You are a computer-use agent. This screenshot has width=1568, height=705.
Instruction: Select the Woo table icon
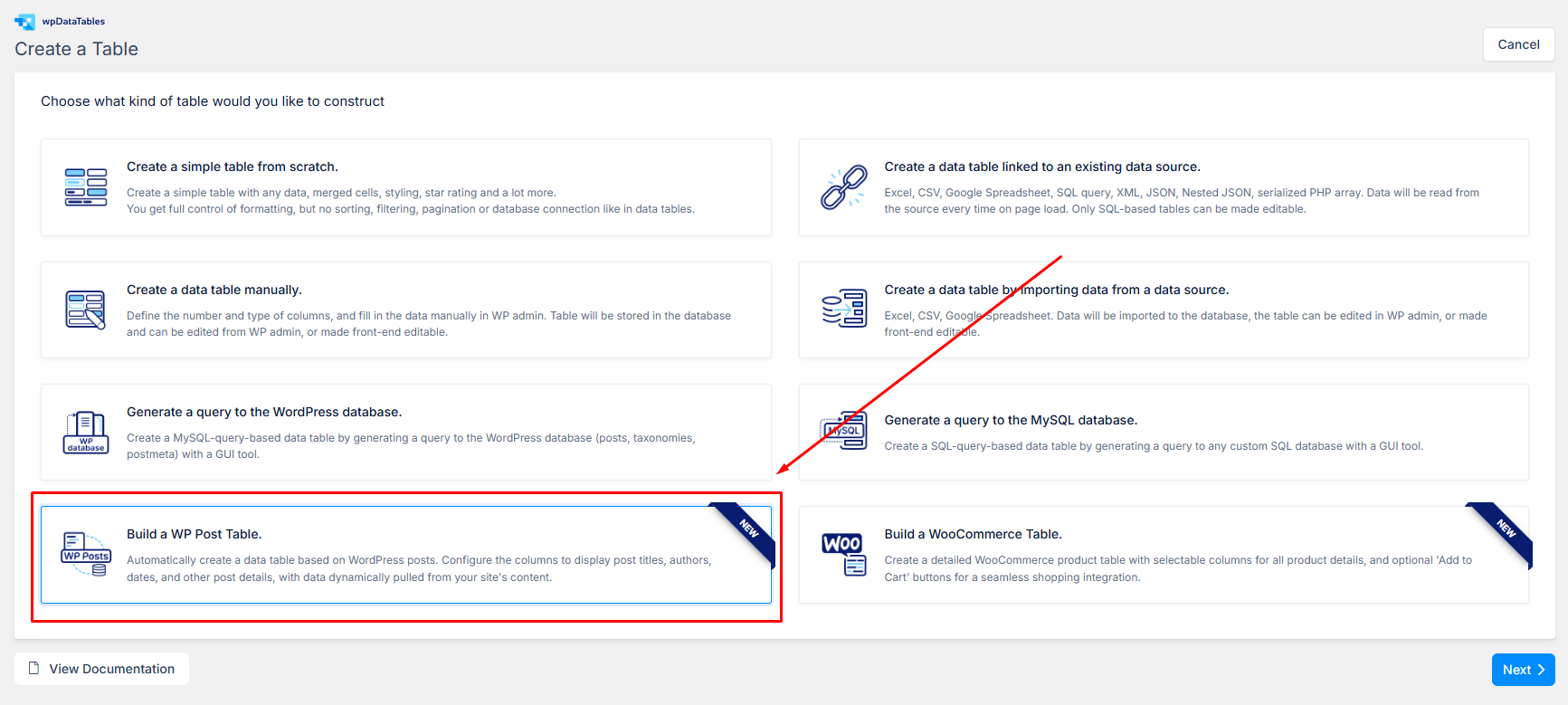point(843,554)
